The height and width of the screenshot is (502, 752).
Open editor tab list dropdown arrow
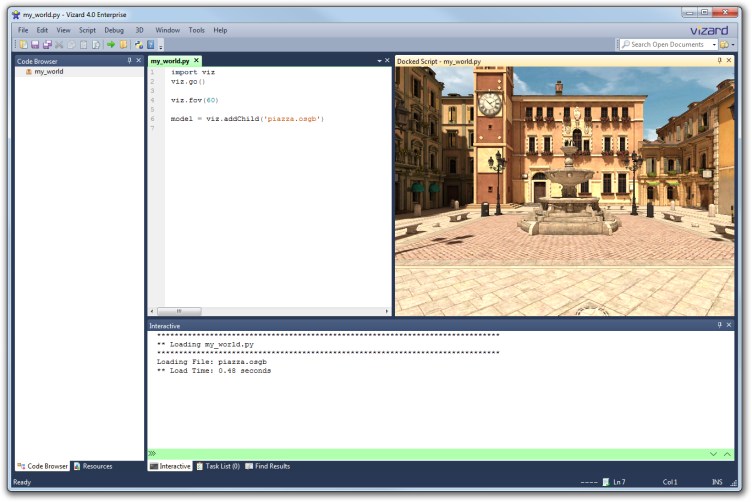tap(378, 61)
